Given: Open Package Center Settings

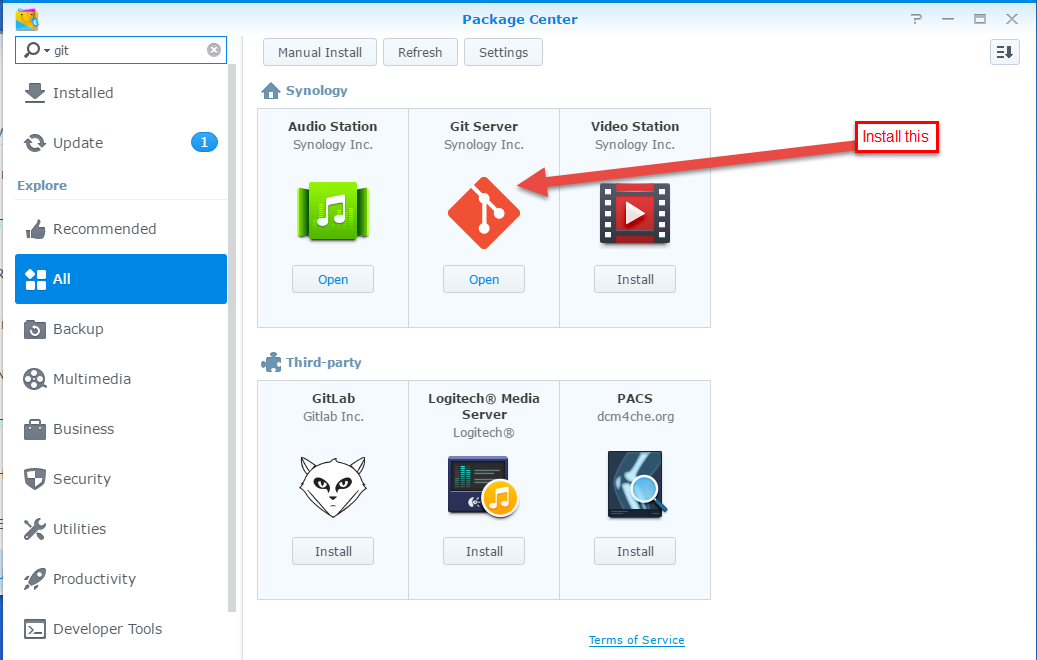Looking at the screenshot, I should [x=503, y=52].
